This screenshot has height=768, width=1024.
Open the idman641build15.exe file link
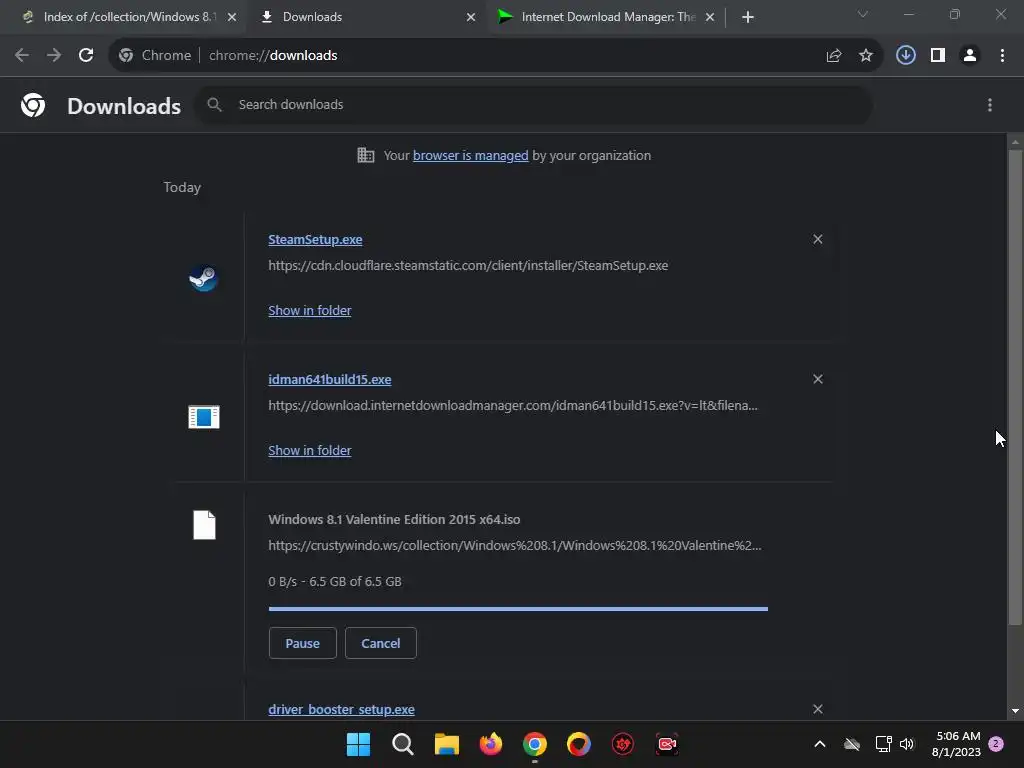click(x=330, y=379)
